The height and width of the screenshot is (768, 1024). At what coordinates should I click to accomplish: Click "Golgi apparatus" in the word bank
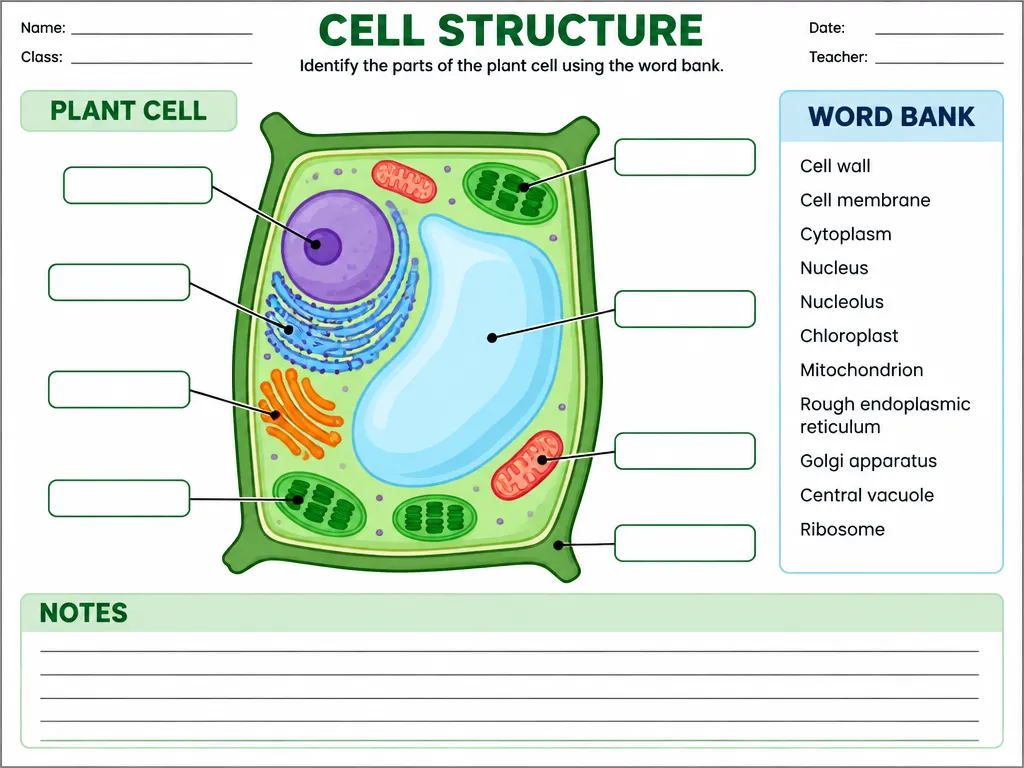(x=869, y=461)
